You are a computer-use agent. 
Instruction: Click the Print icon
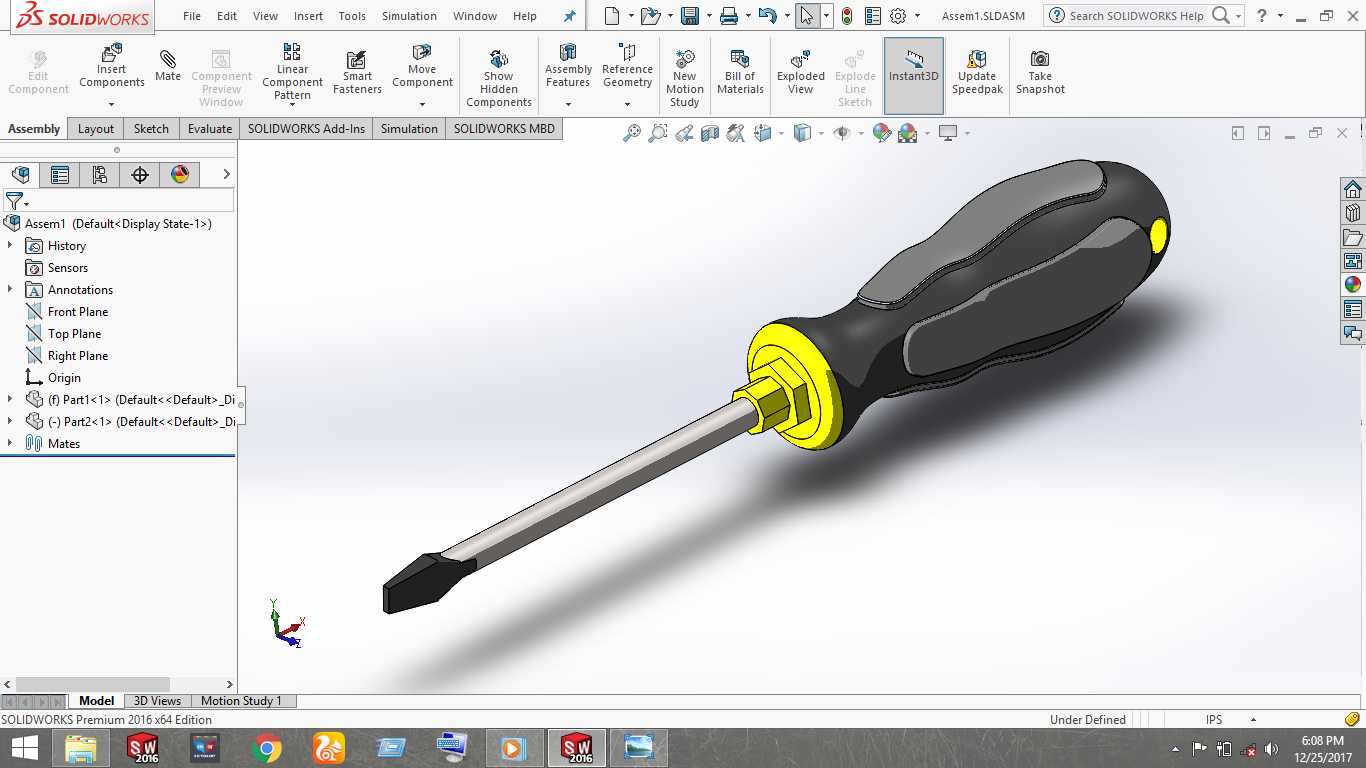[x=729, y=16]
